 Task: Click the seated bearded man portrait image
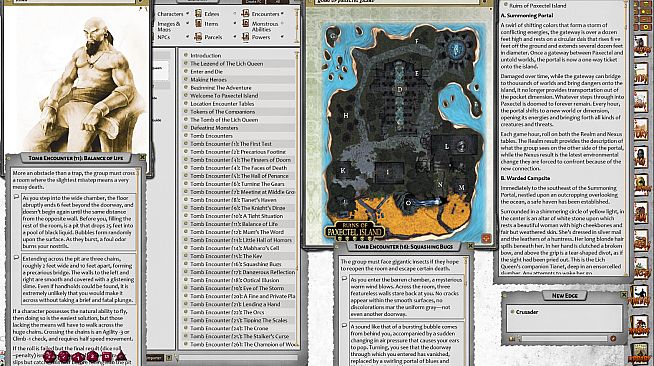pos(76,79)
